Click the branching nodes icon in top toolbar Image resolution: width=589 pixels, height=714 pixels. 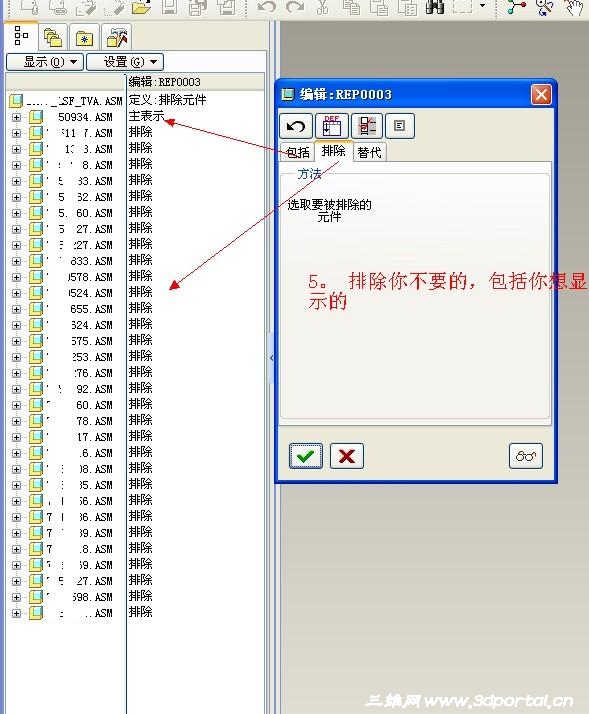(517, 7)
